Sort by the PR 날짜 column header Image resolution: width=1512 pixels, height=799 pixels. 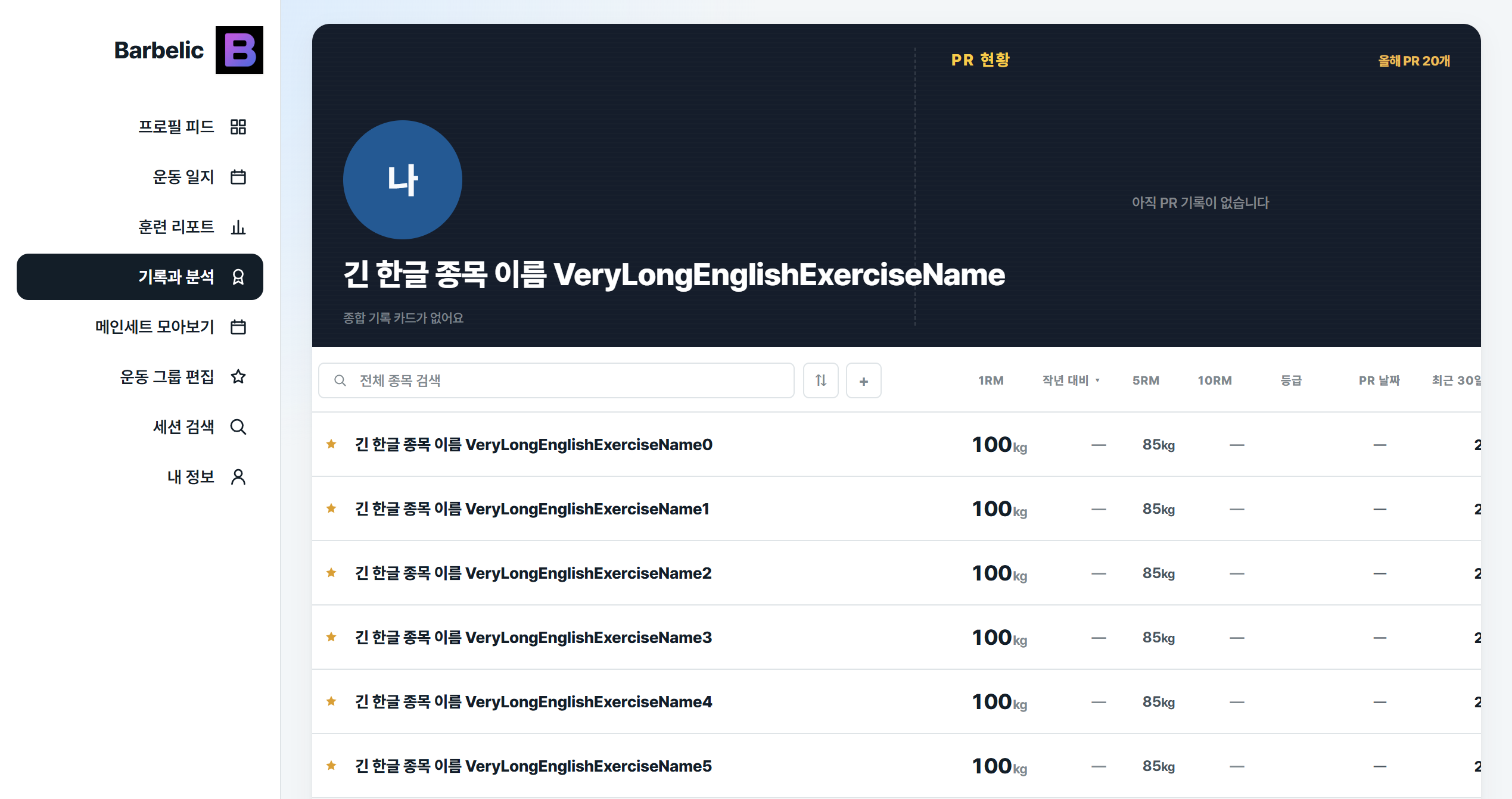point(1379,380)
